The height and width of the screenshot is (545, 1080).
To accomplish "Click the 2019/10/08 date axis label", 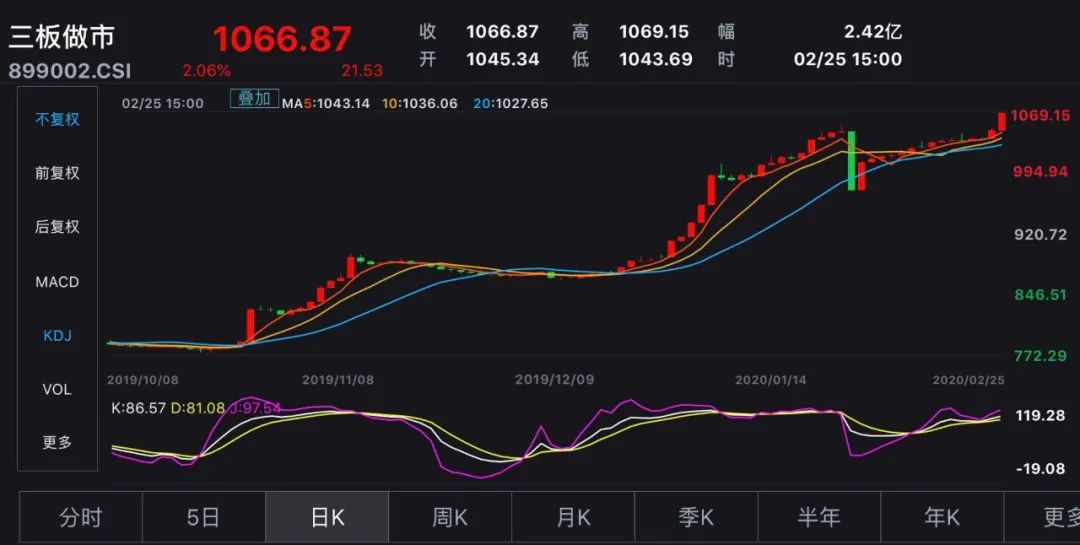I will pos(143,380).
